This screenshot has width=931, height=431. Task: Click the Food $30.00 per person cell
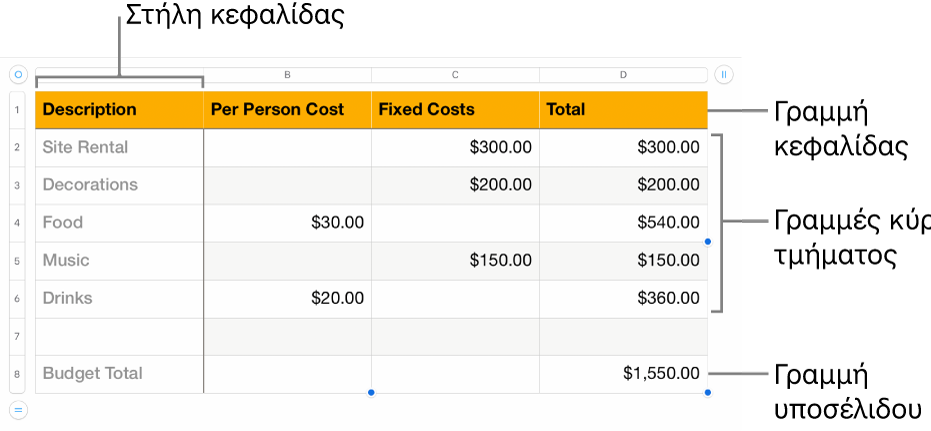[x=287, y=223]
